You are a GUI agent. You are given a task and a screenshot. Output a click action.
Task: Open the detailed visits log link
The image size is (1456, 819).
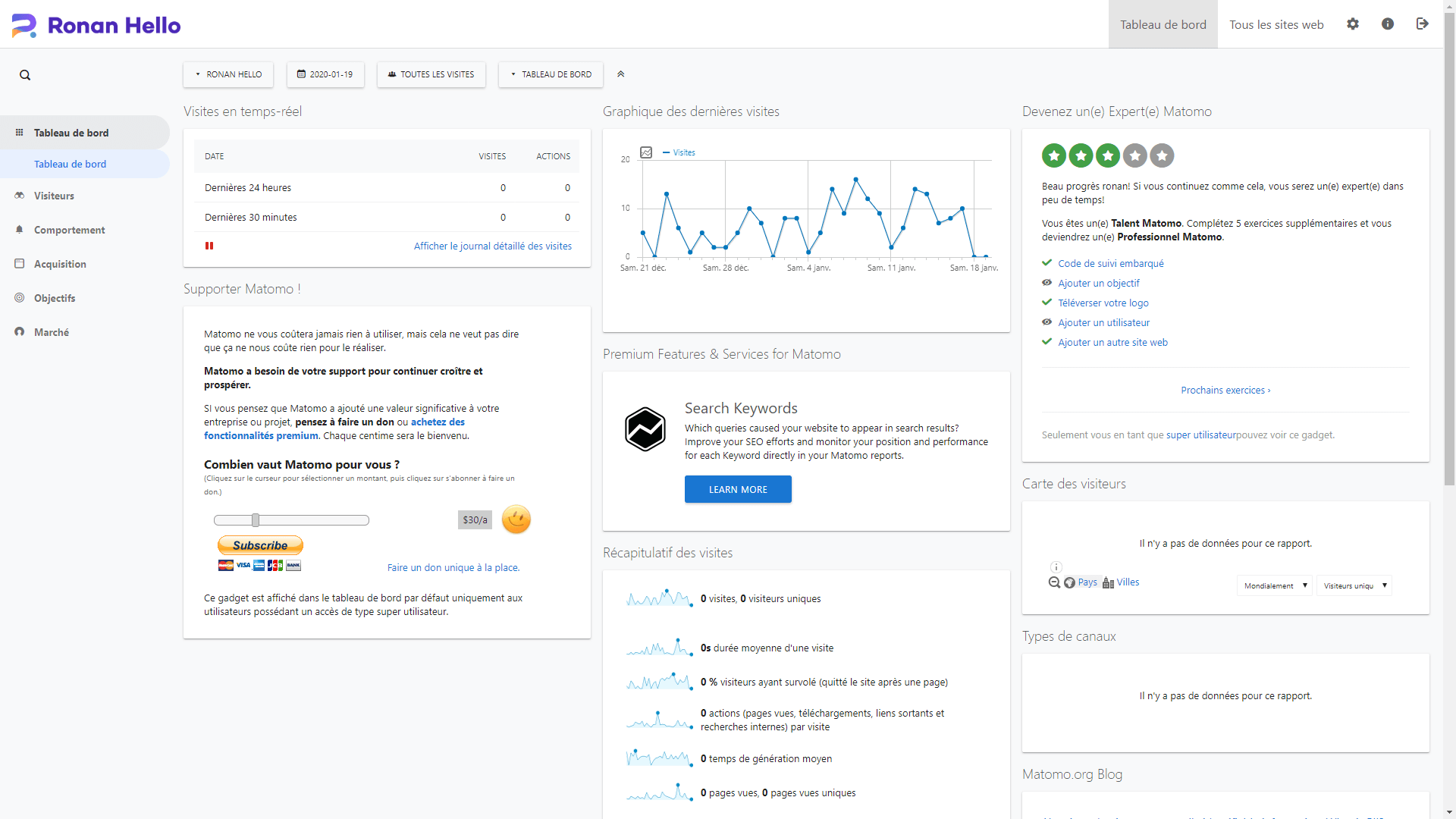(492, 246)
